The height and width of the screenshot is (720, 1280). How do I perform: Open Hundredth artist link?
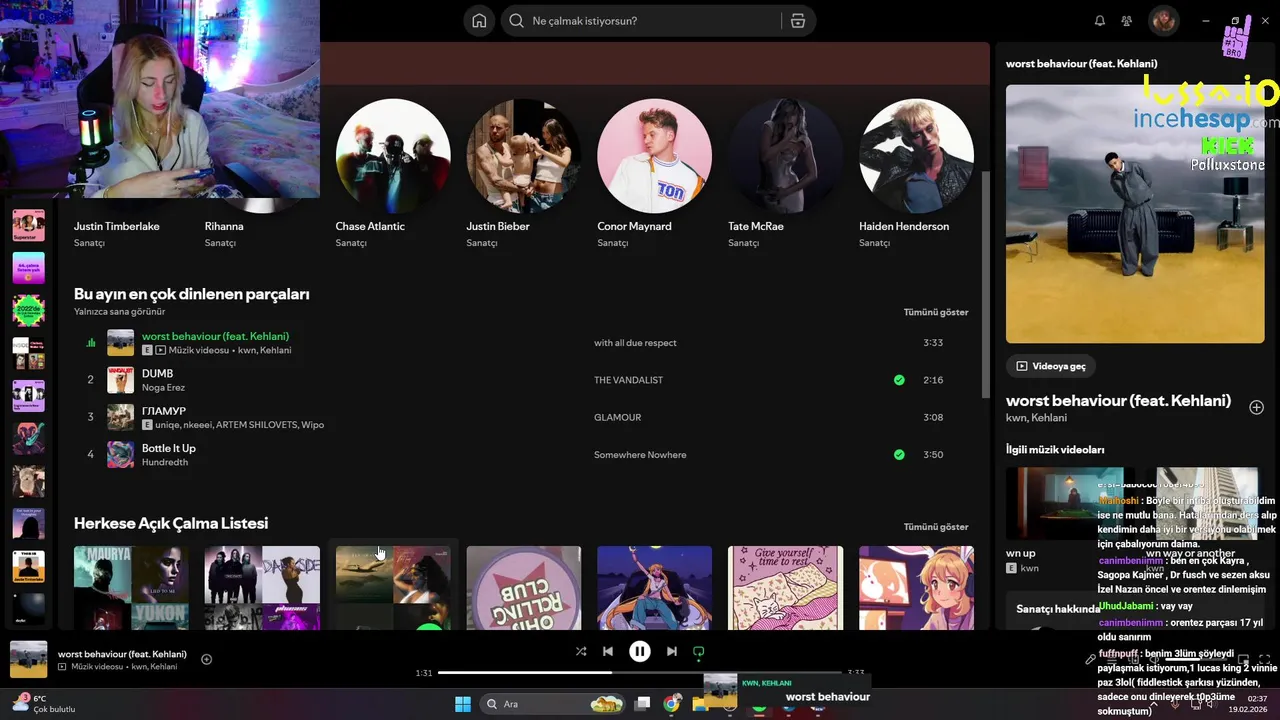coord(165,462)
